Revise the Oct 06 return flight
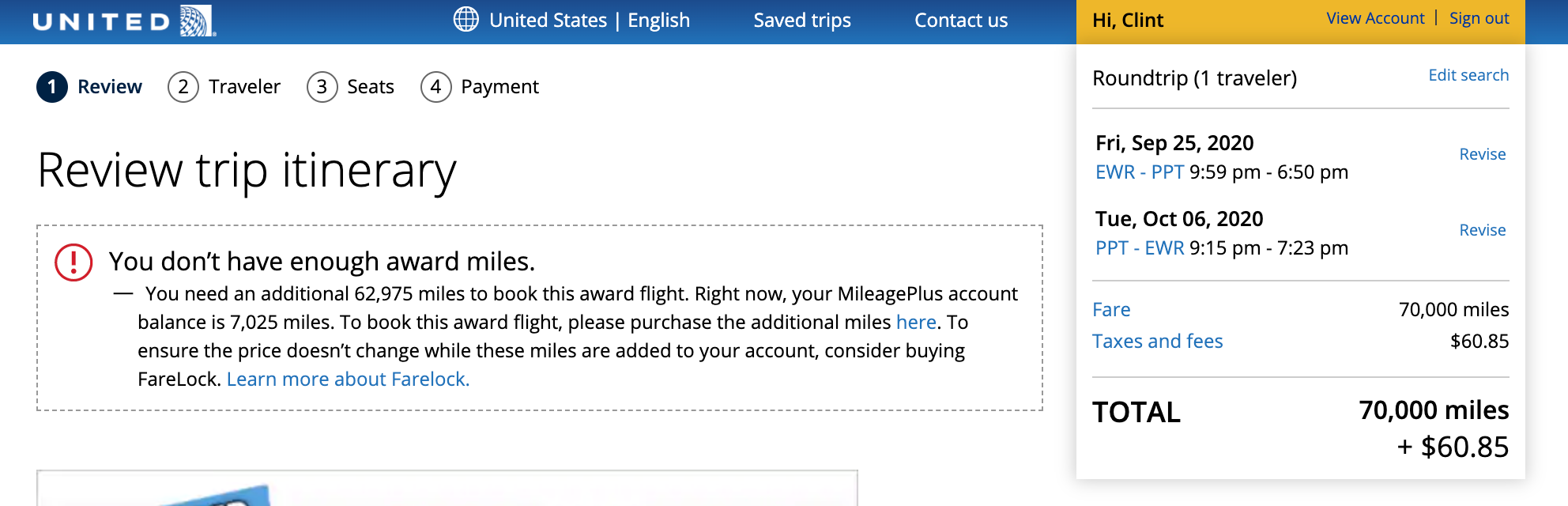 pos(1482,230)
